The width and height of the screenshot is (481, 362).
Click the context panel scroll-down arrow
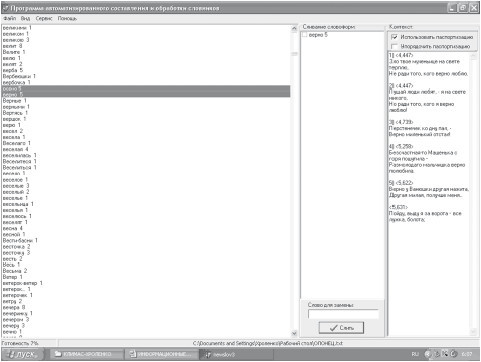coord(473,331)
